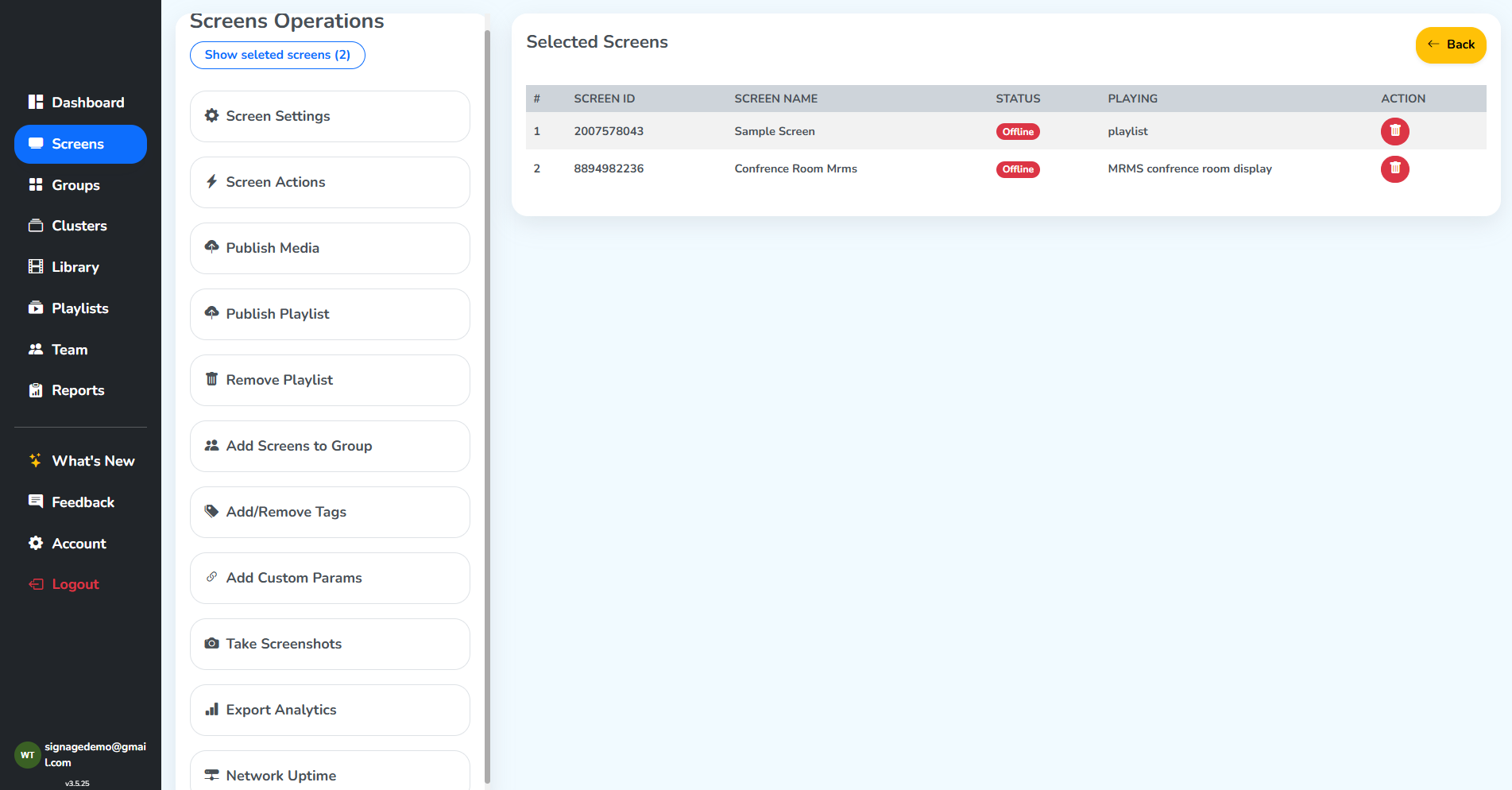Open the Screen Settings operation
Image resolution: width=1512 pixels, height=790 pixels.
pyautogui.click(x=330, y=116)
